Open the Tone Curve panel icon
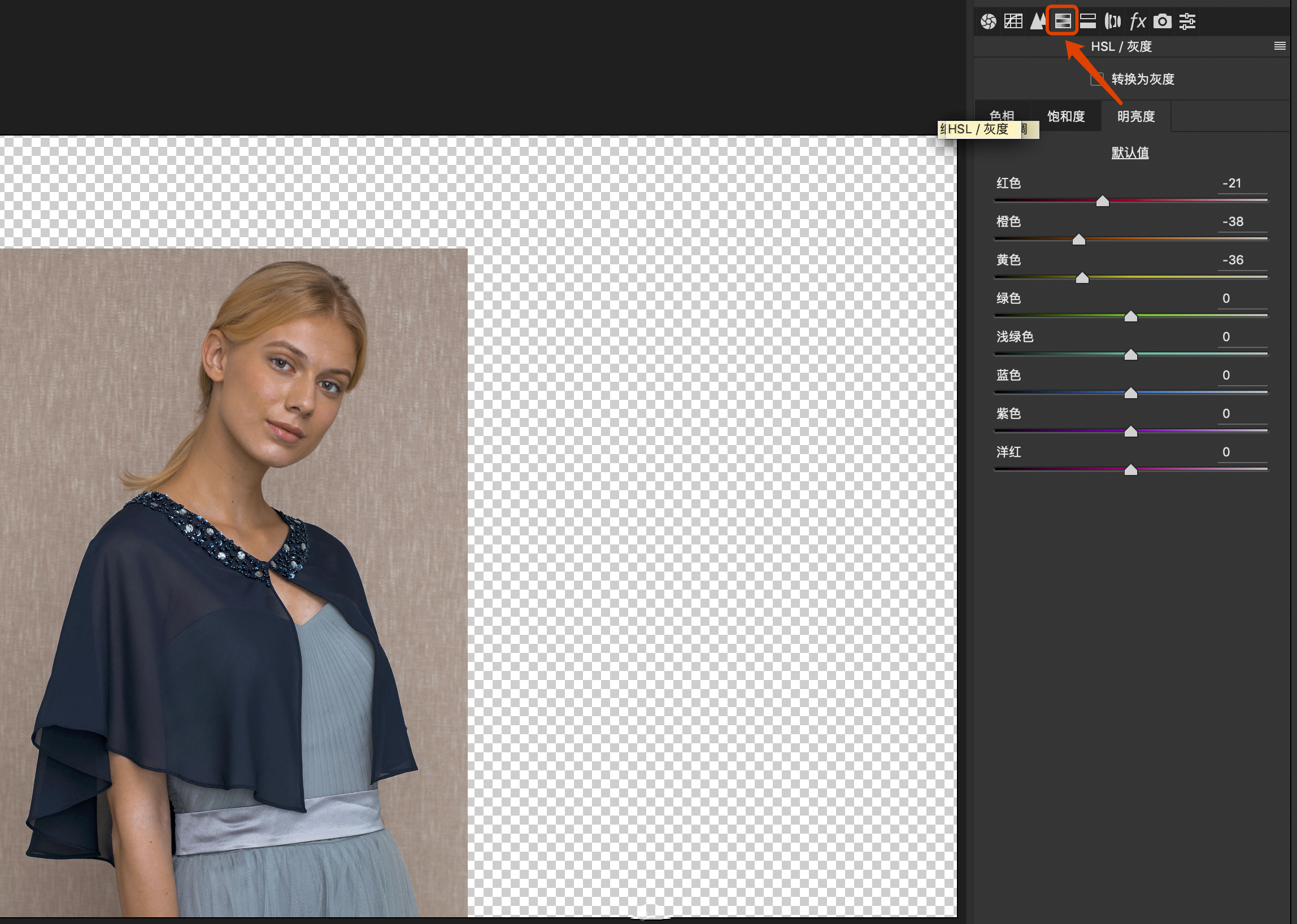Viewport: 1297px width, 924px height. (1013, 21)
